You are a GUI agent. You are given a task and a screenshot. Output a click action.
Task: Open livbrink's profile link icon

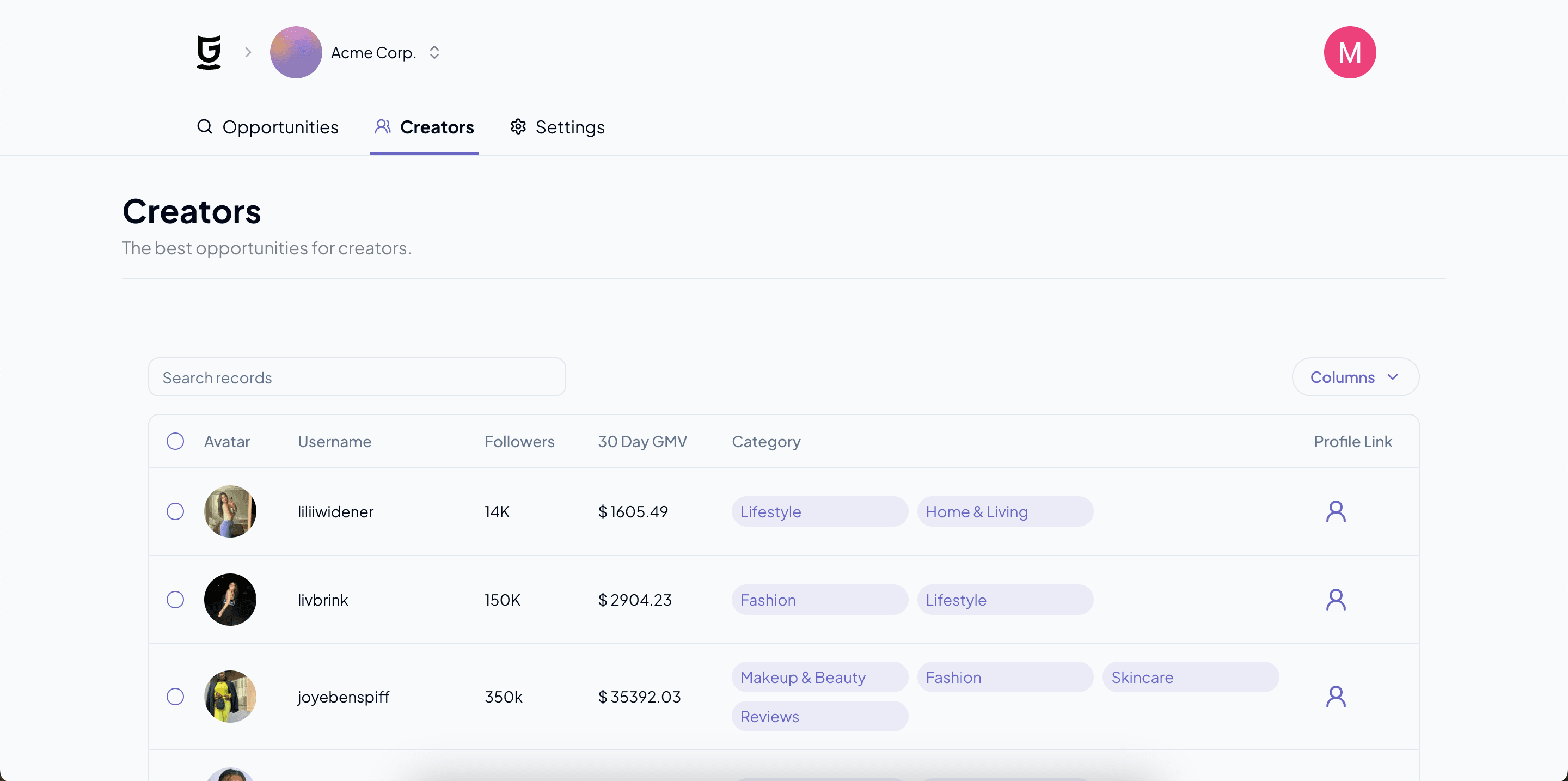click(1336, 600)
